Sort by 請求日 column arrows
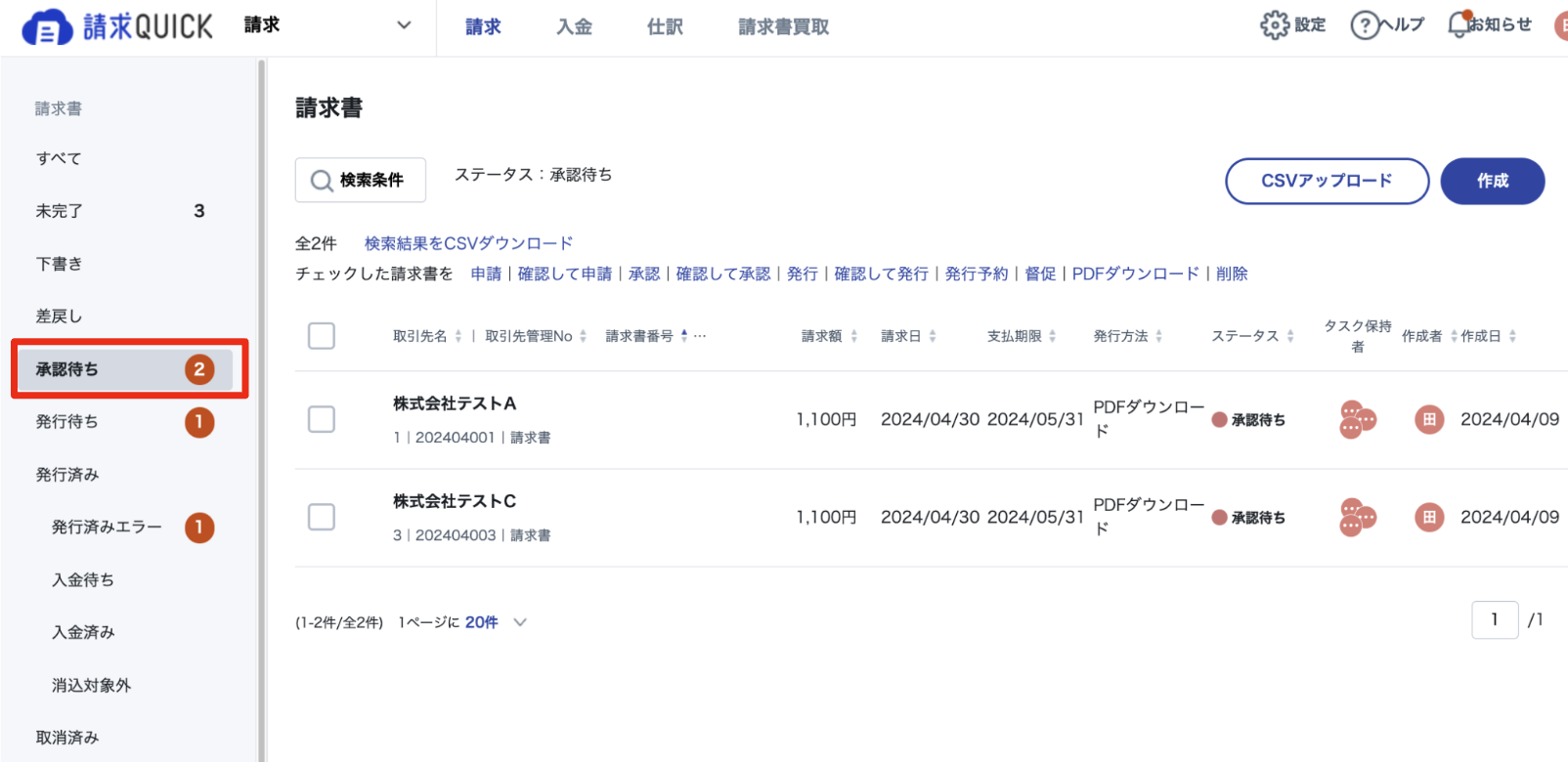The image size is (1568, 762). 933,336
